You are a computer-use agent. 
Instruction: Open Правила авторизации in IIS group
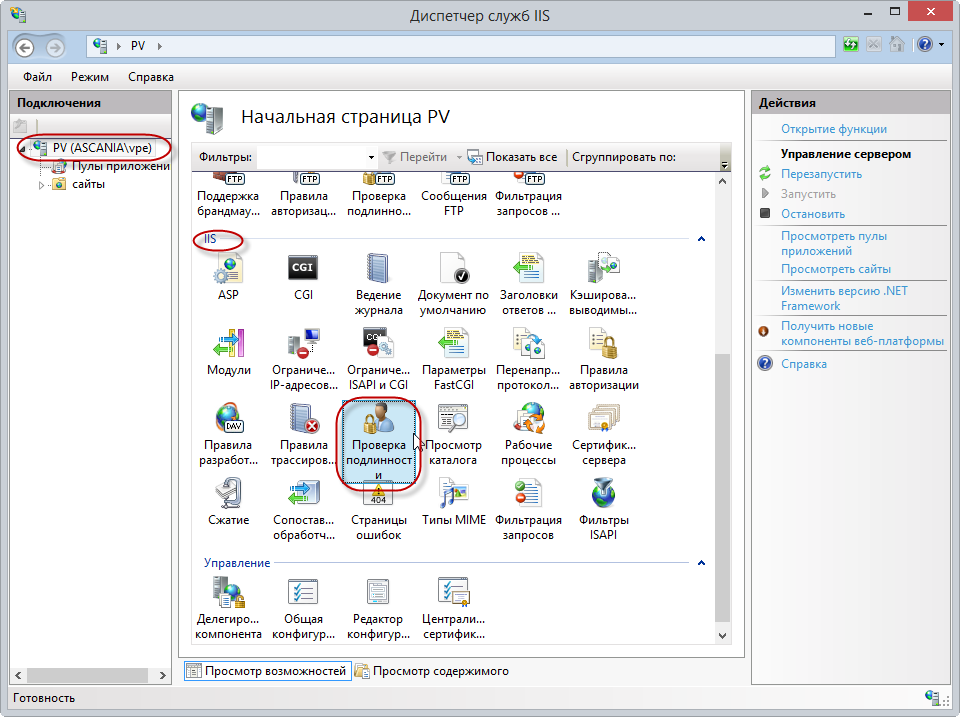pos(603,359)
